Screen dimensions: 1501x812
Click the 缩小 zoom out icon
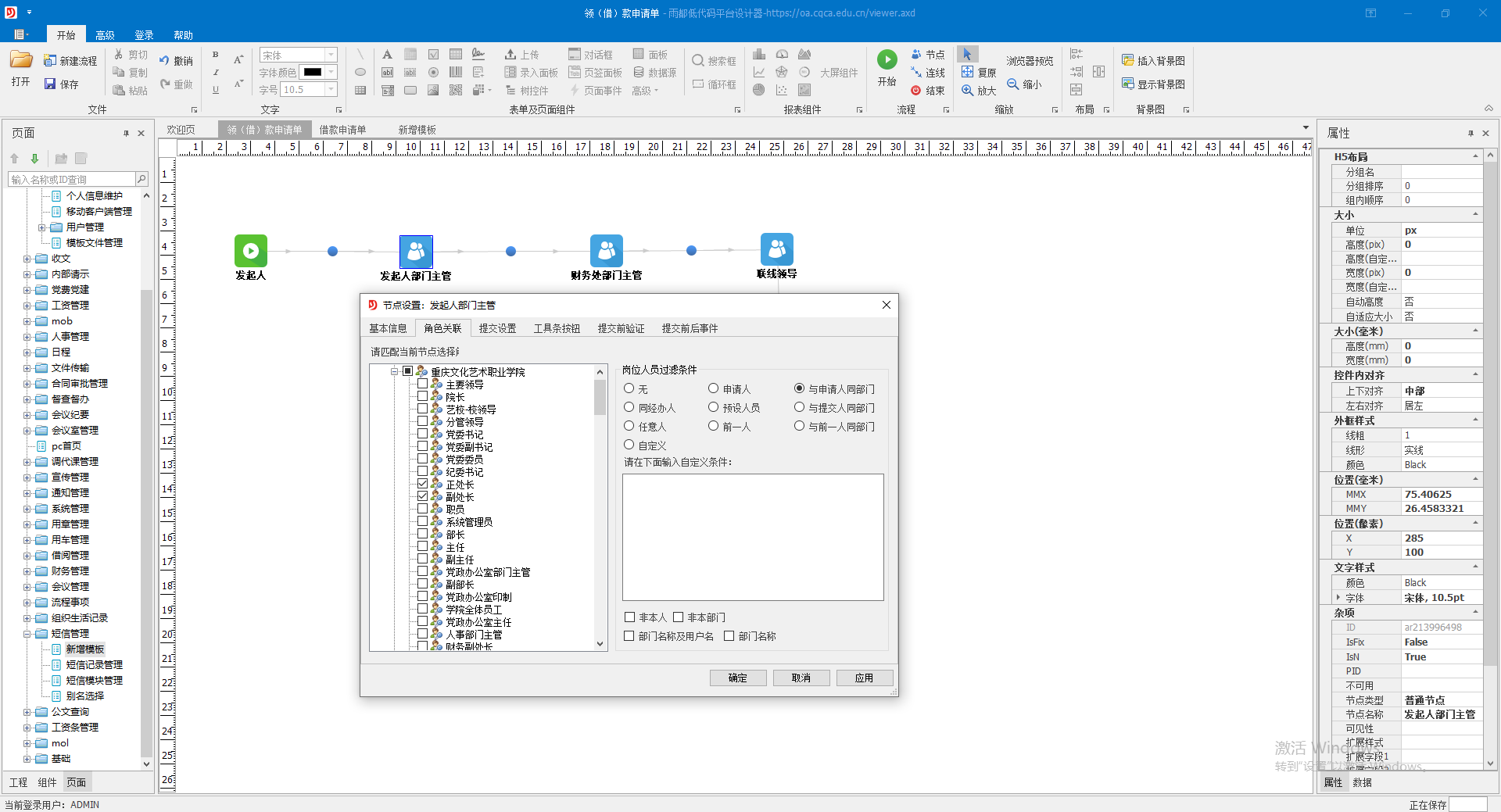(x=1013, y=84)
